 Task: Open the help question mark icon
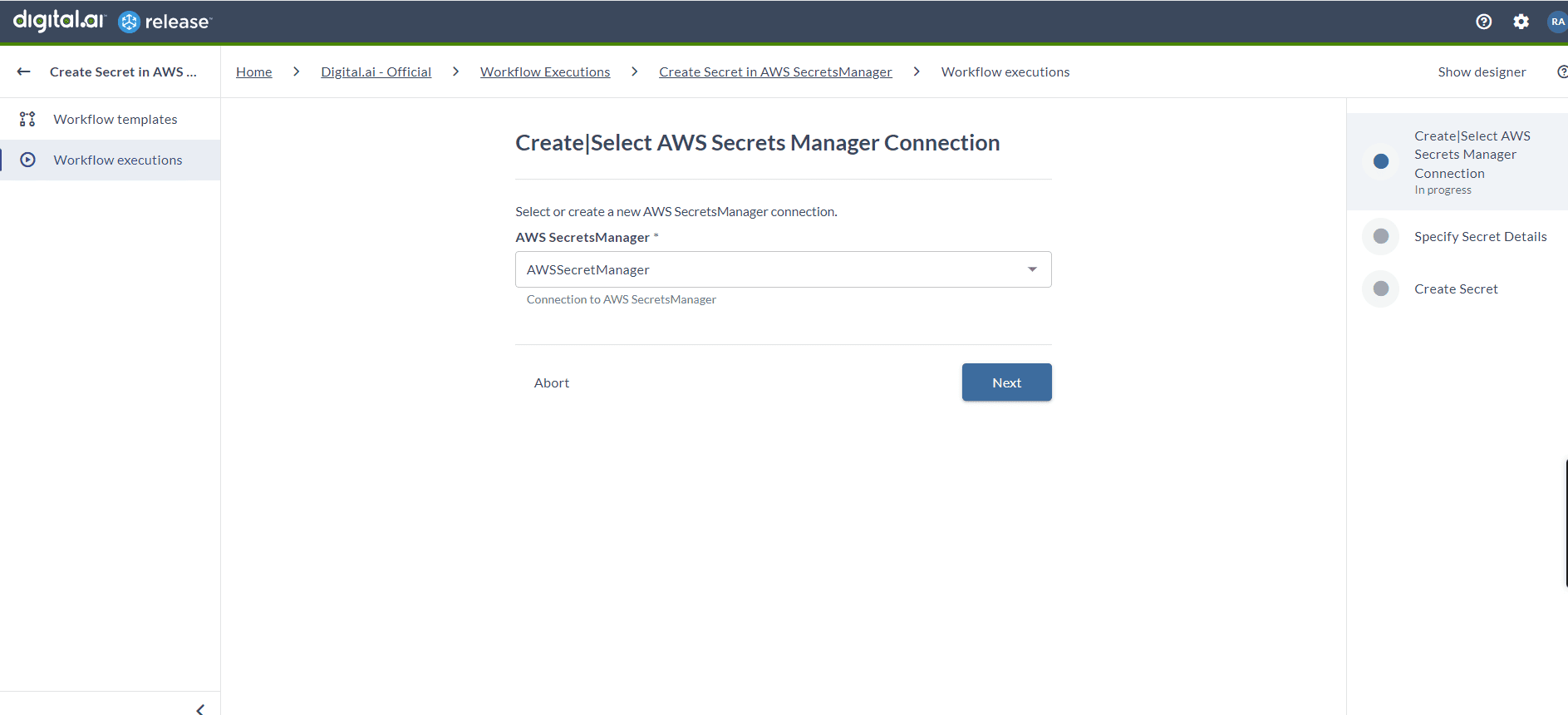point(1483,22)
